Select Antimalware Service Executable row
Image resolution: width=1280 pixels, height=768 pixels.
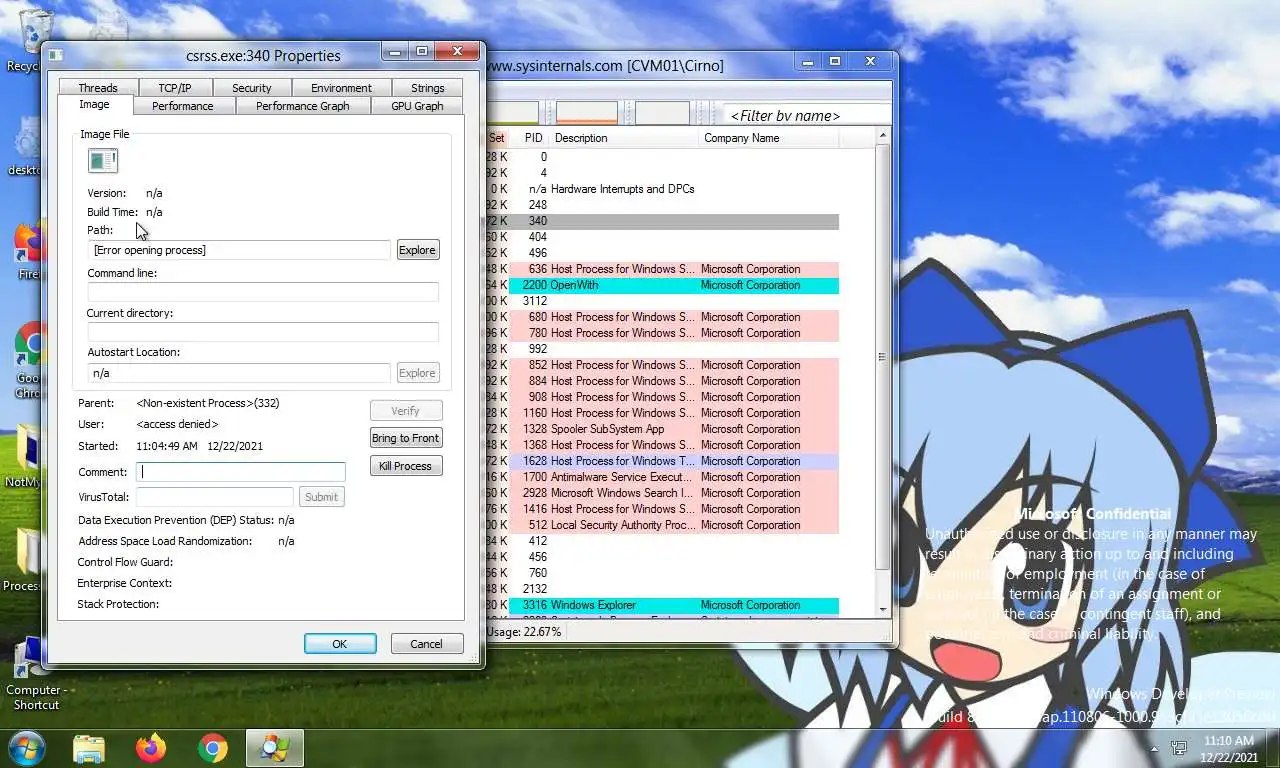point(663,477)
